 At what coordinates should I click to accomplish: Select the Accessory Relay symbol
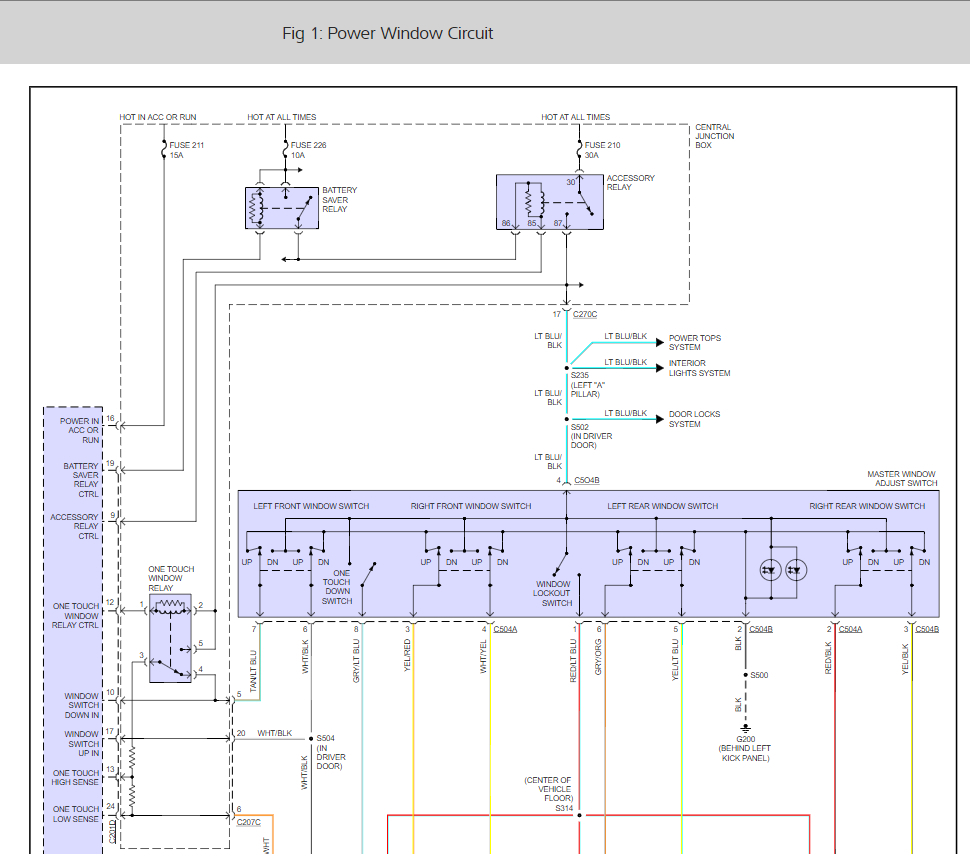click(x=549, y=202)
